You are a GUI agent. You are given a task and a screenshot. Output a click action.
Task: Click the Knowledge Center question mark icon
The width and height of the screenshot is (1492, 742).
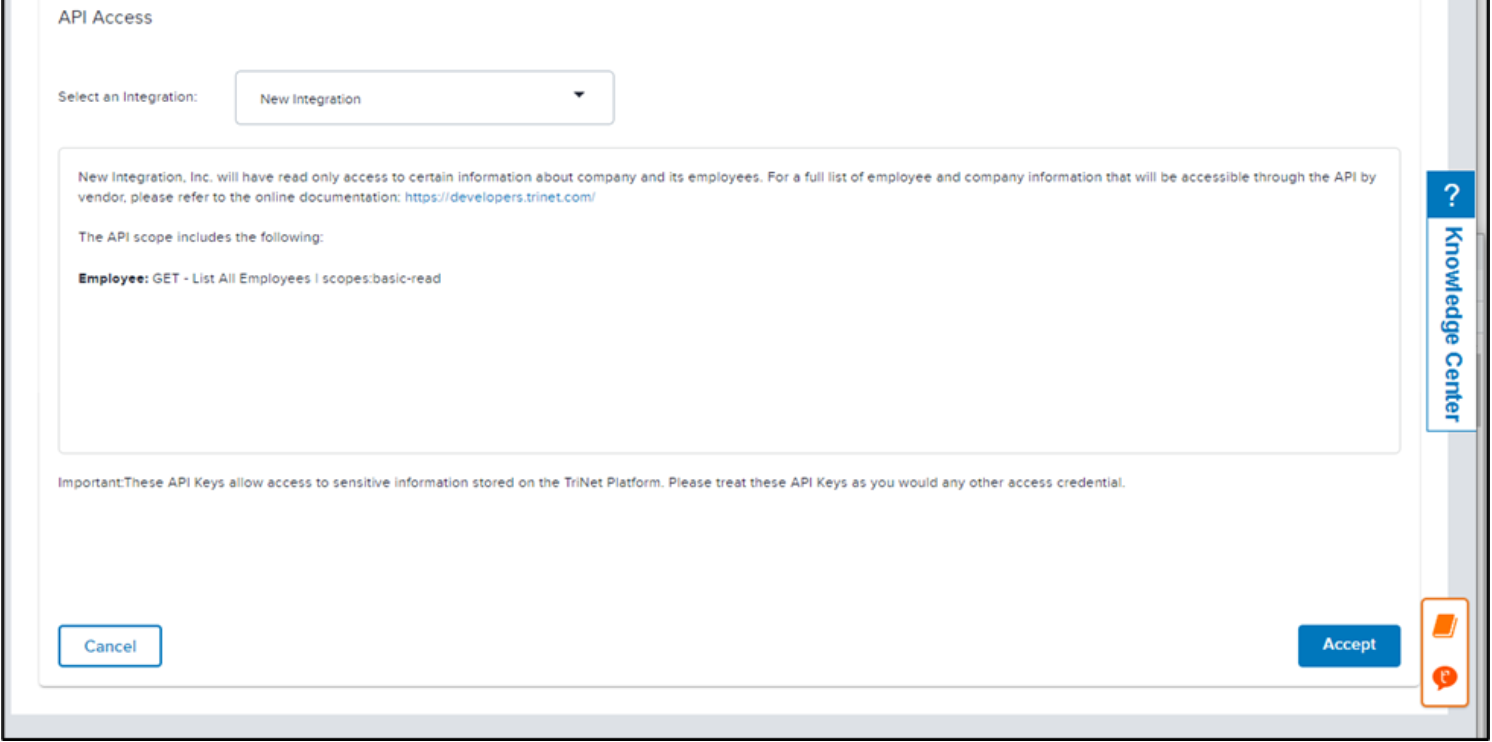click(x=1451, y=196)
